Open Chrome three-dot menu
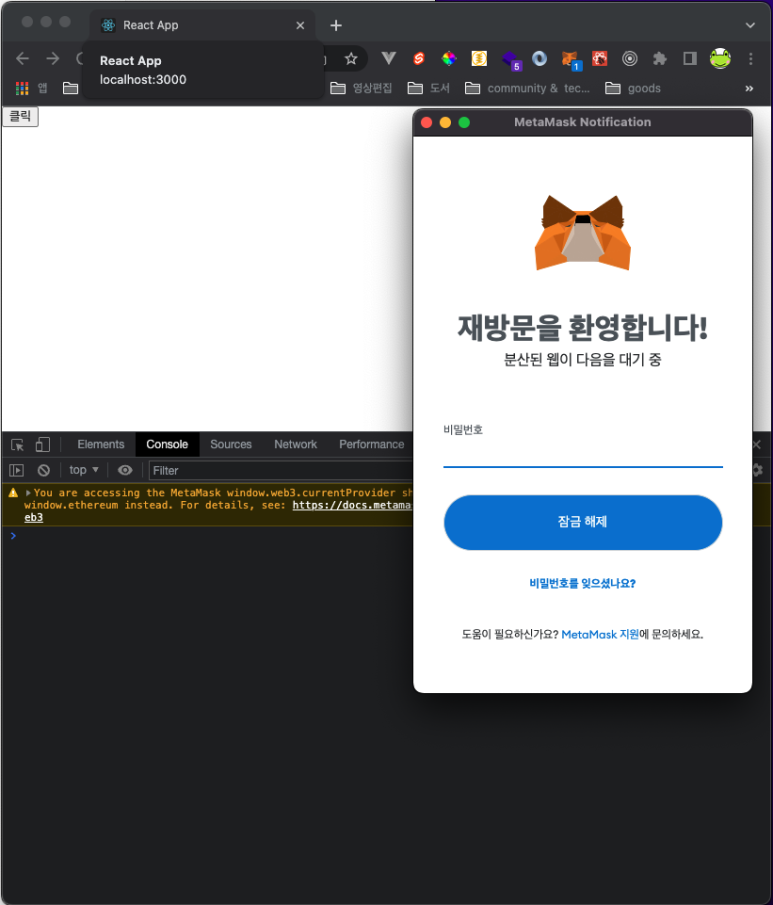This screenshot has height=905, width=773. [750, 58]
